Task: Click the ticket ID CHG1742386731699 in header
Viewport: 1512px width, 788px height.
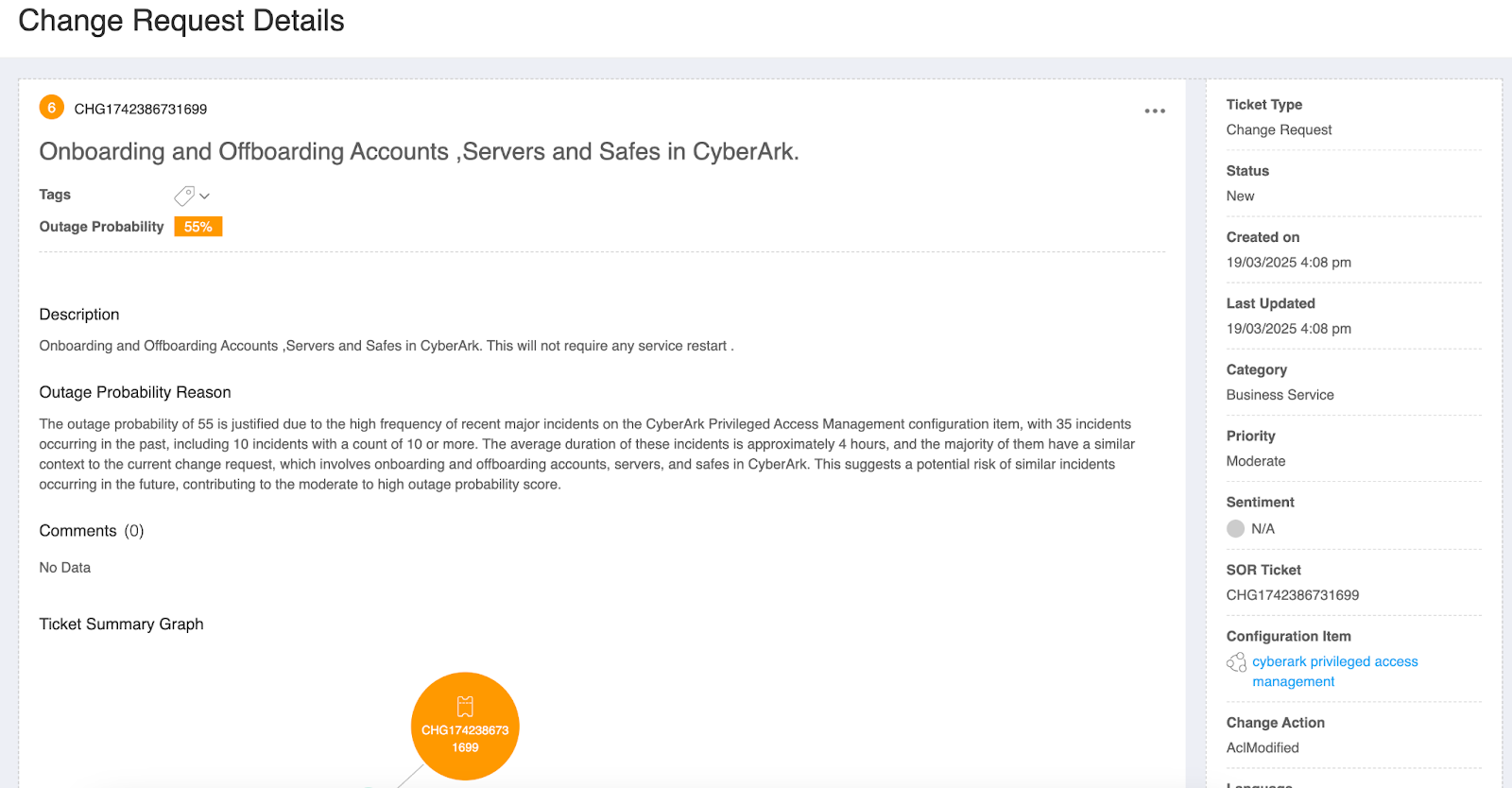Action: 141,110
